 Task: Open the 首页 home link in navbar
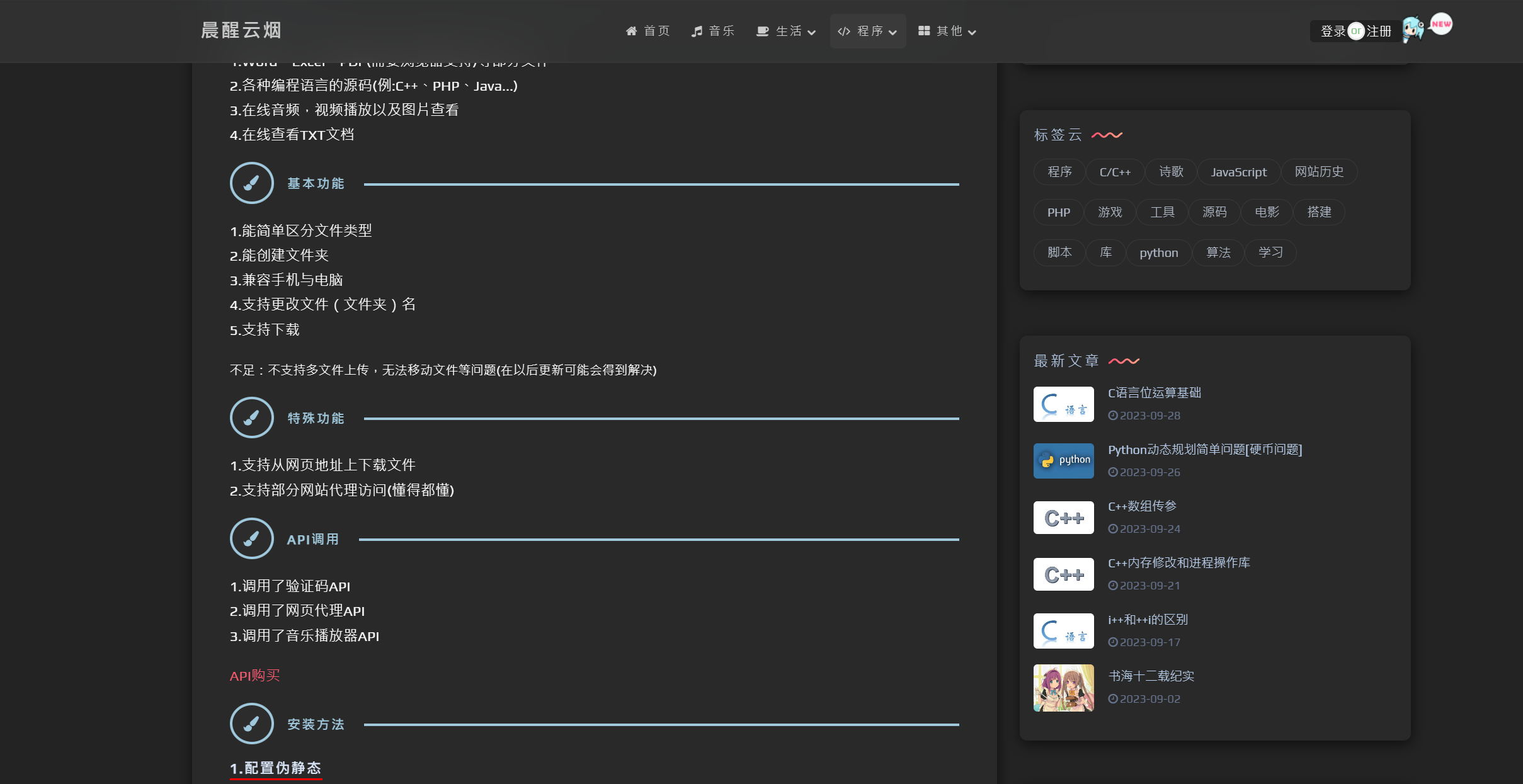click(647, 31)
